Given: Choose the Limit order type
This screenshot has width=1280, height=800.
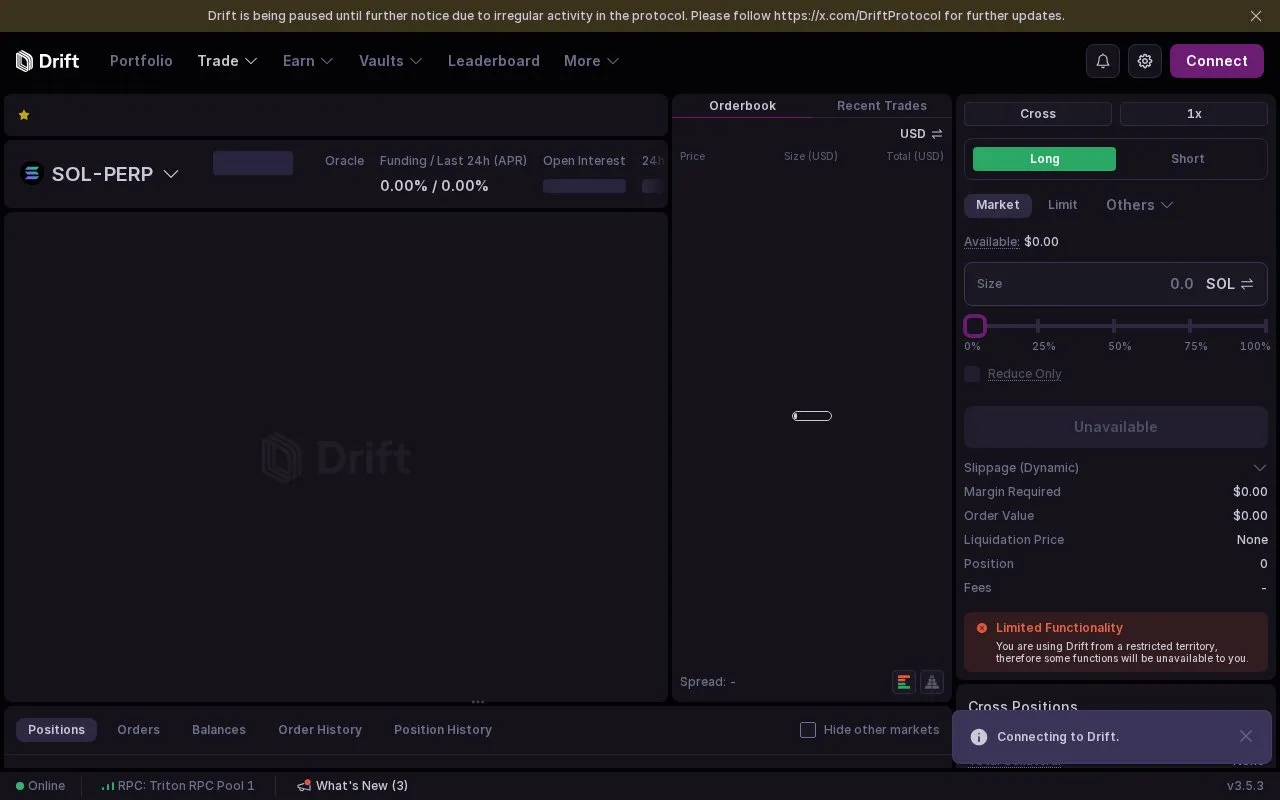Looking at the screenshot, I should [x=1063, y=205].
